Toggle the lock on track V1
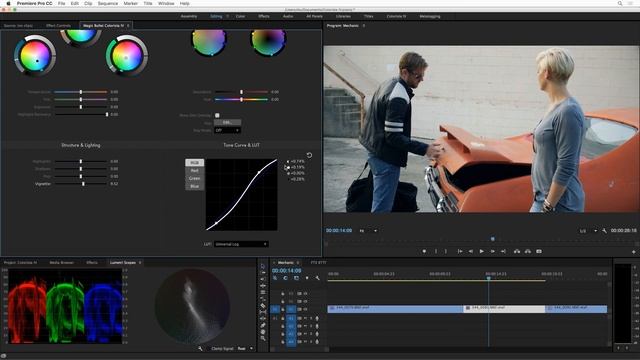This screenshot has height=360, width=640. [283, 309]
